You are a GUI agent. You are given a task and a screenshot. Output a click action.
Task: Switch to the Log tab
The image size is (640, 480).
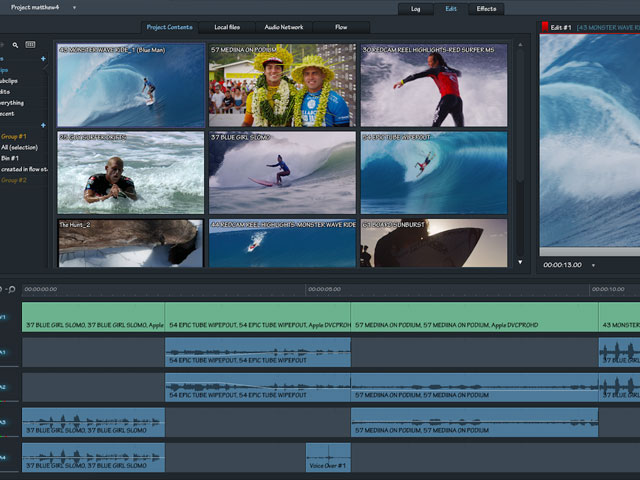416,9
